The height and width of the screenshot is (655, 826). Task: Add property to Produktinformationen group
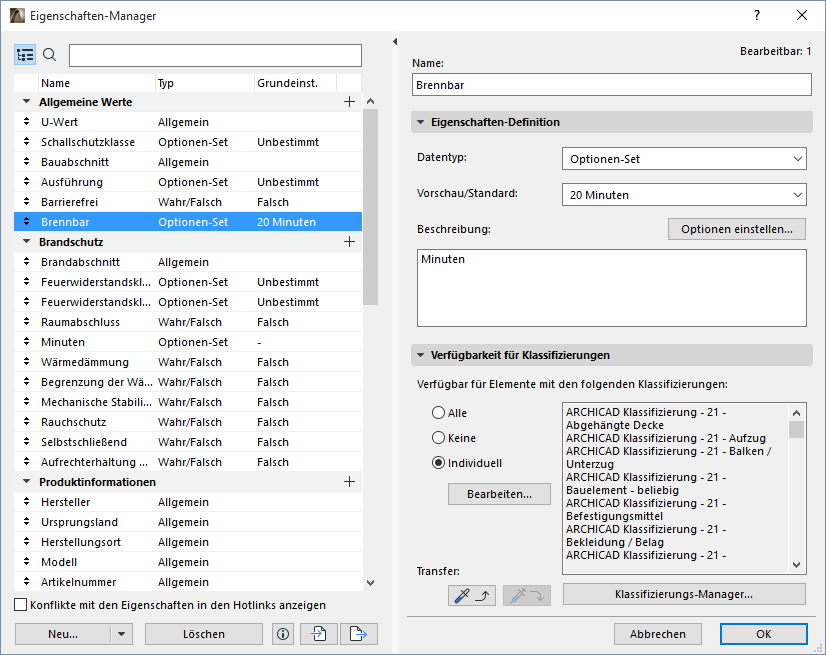click(x=349, y=482)
